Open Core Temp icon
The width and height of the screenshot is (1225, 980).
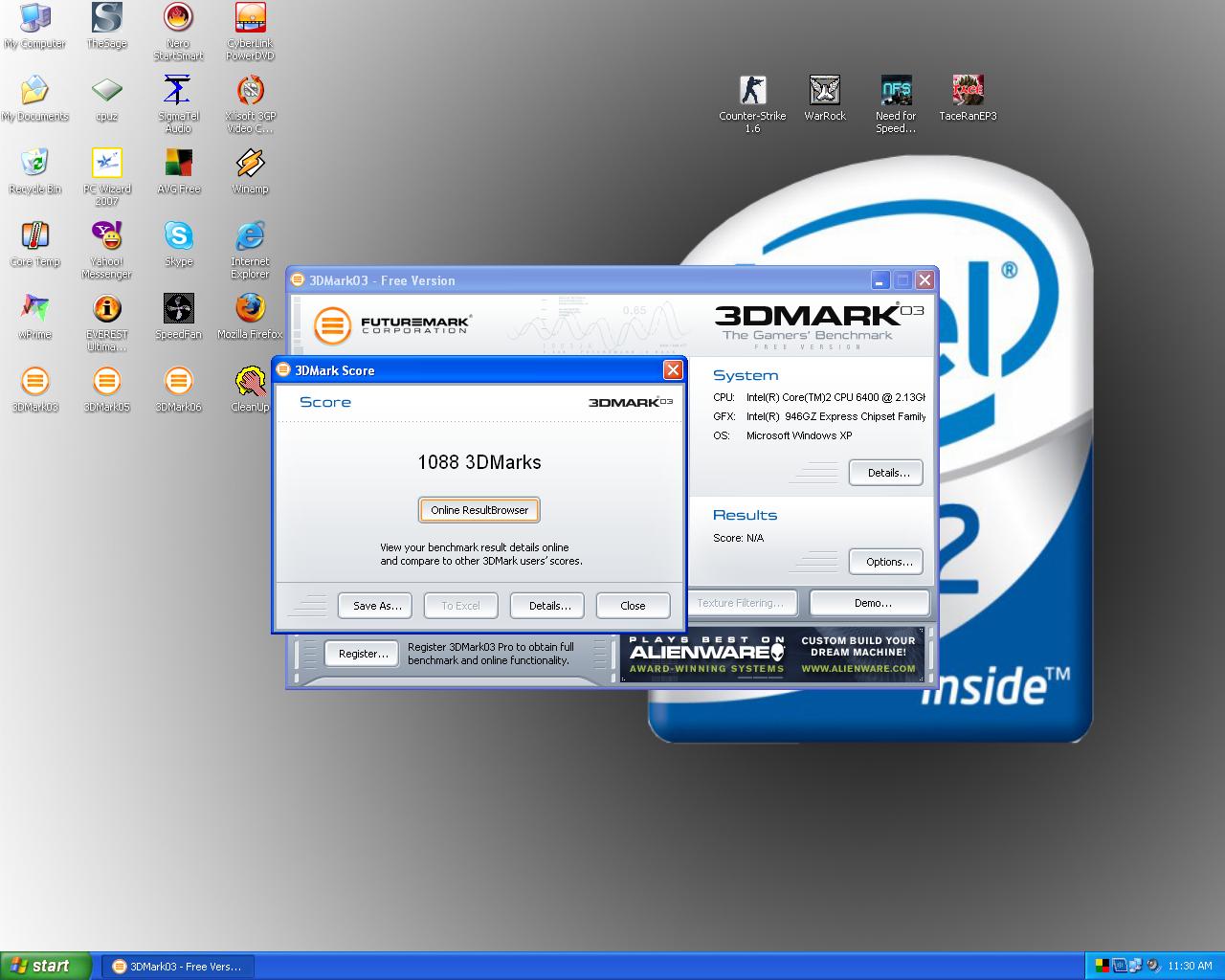[34, 245]
